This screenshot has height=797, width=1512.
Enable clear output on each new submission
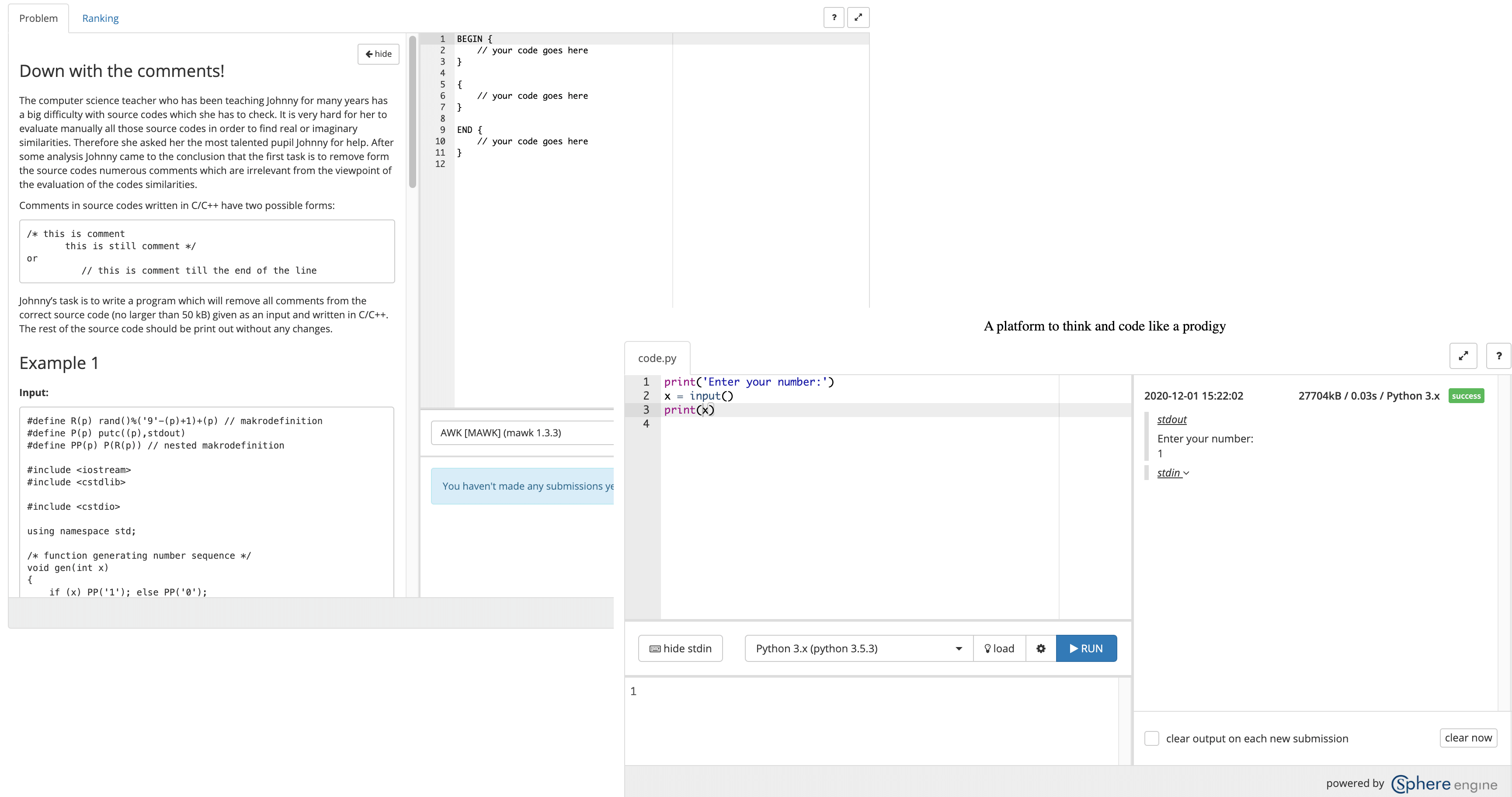1152,738
